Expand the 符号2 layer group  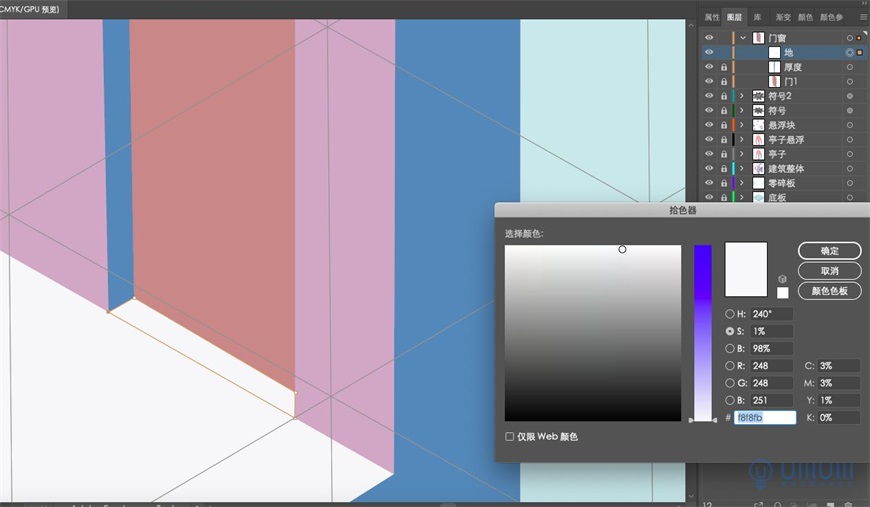(742, 96)
